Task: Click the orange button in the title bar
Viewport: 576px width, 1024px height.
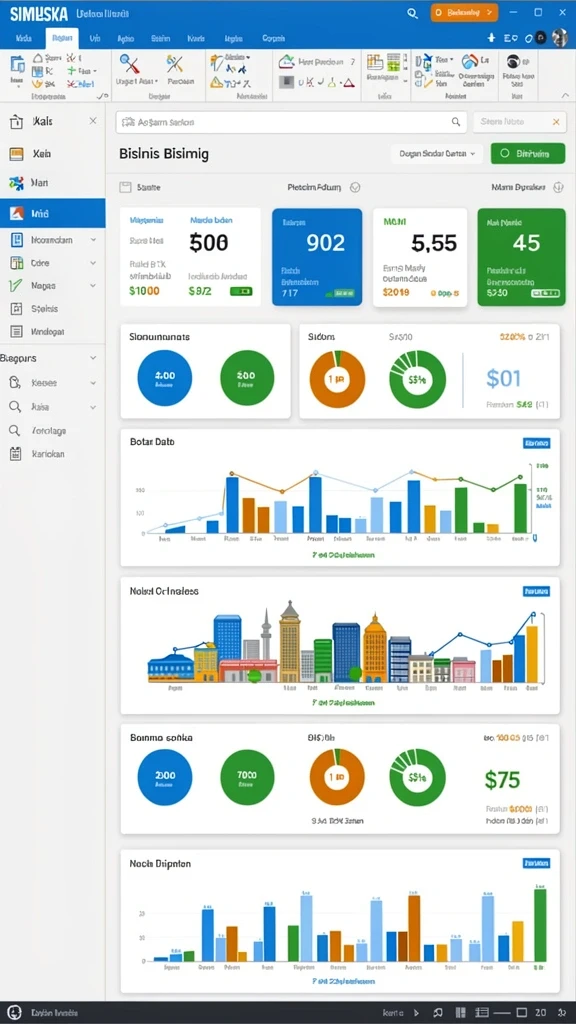Action: tap(464, 12)
